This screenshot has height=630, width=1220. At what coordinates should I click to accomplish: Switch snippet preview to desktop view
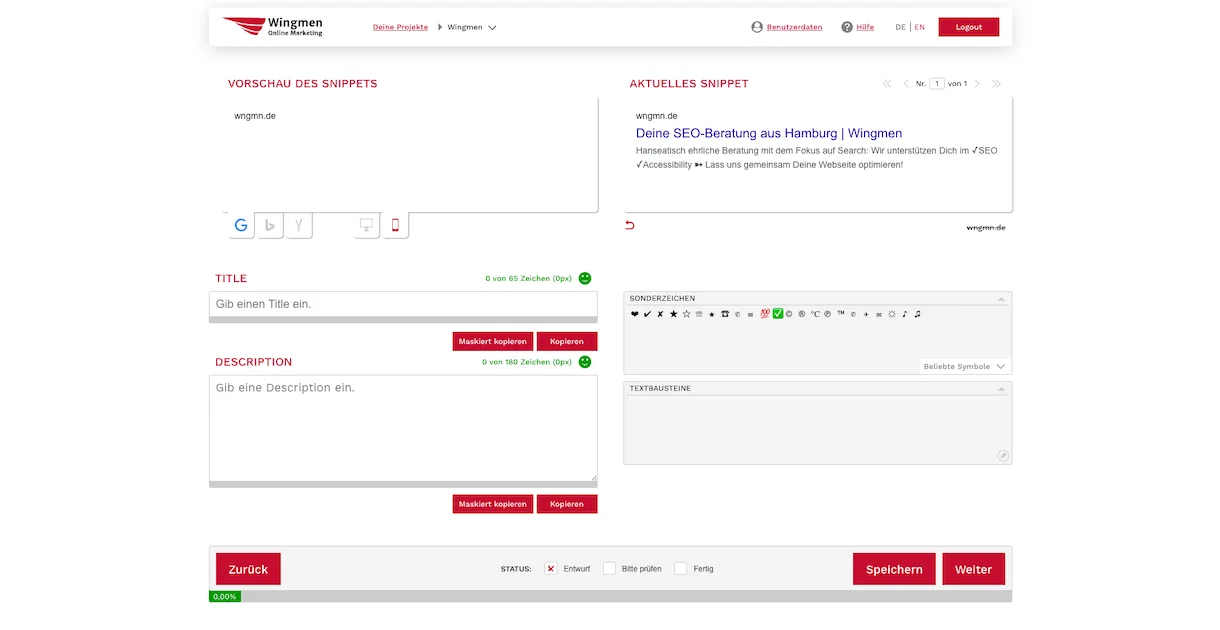pos(365,225)
